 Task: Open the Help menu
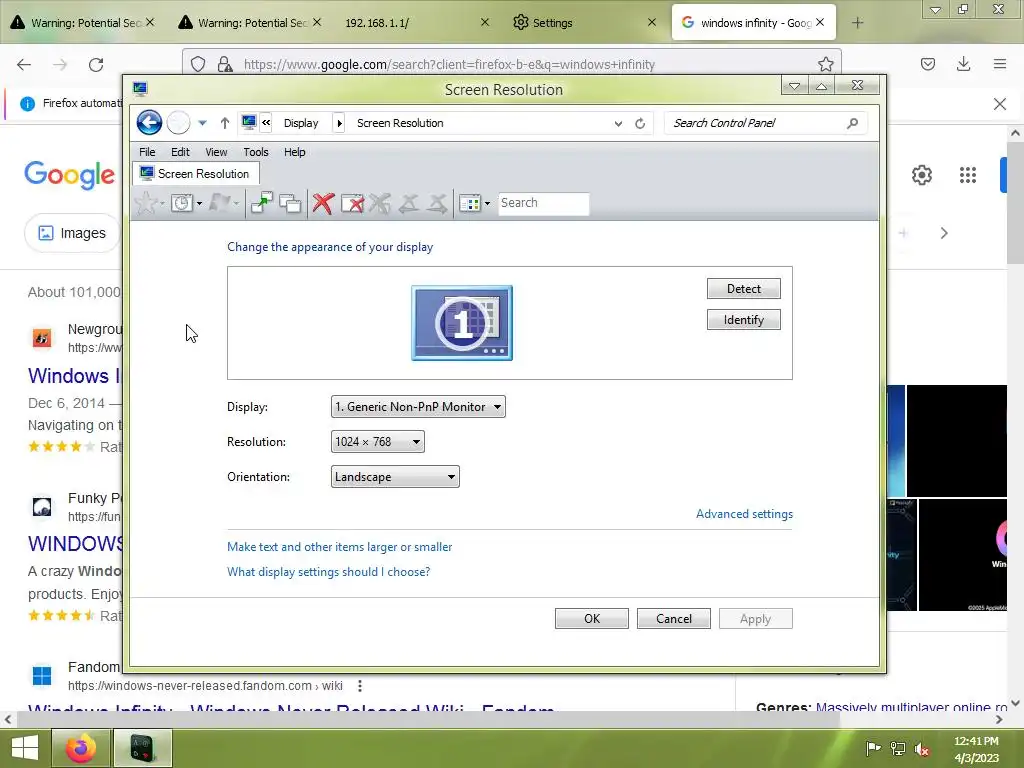295,152
